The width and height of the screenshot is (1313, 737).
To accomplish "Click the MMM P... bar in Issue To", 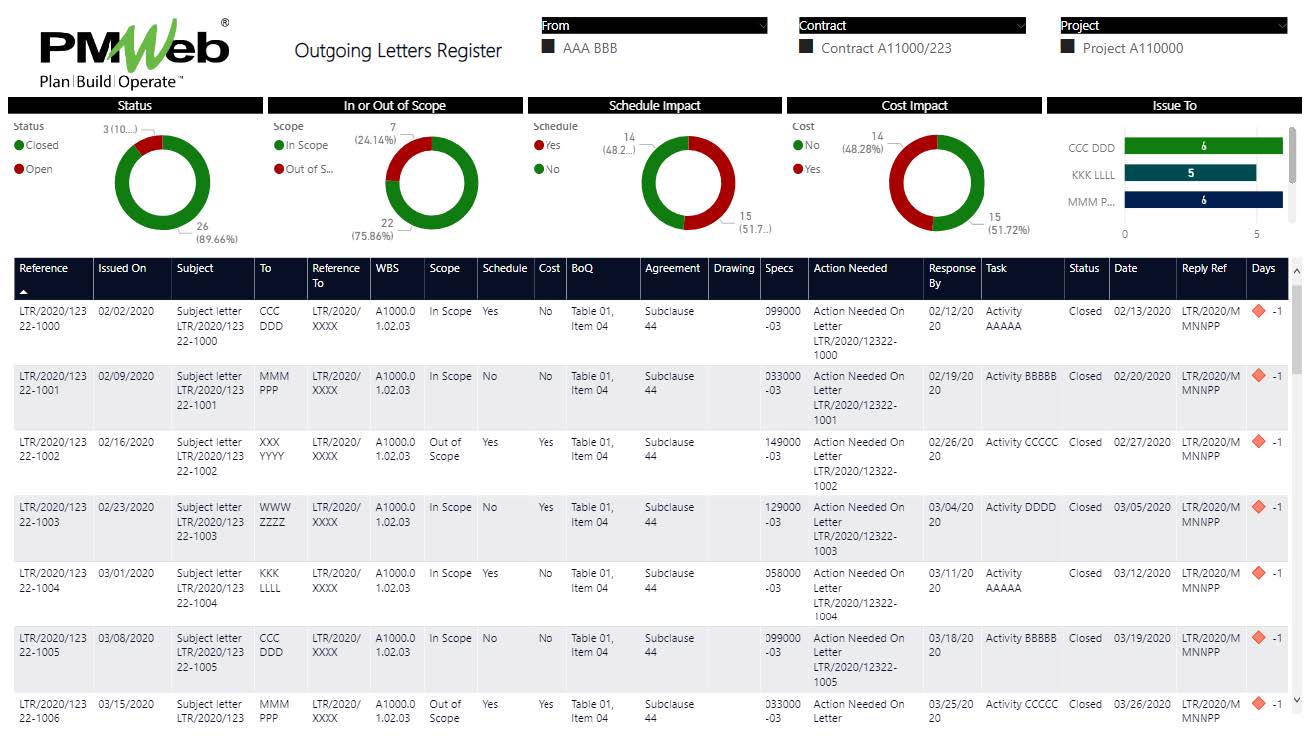I will click(x=1203, y=199).
